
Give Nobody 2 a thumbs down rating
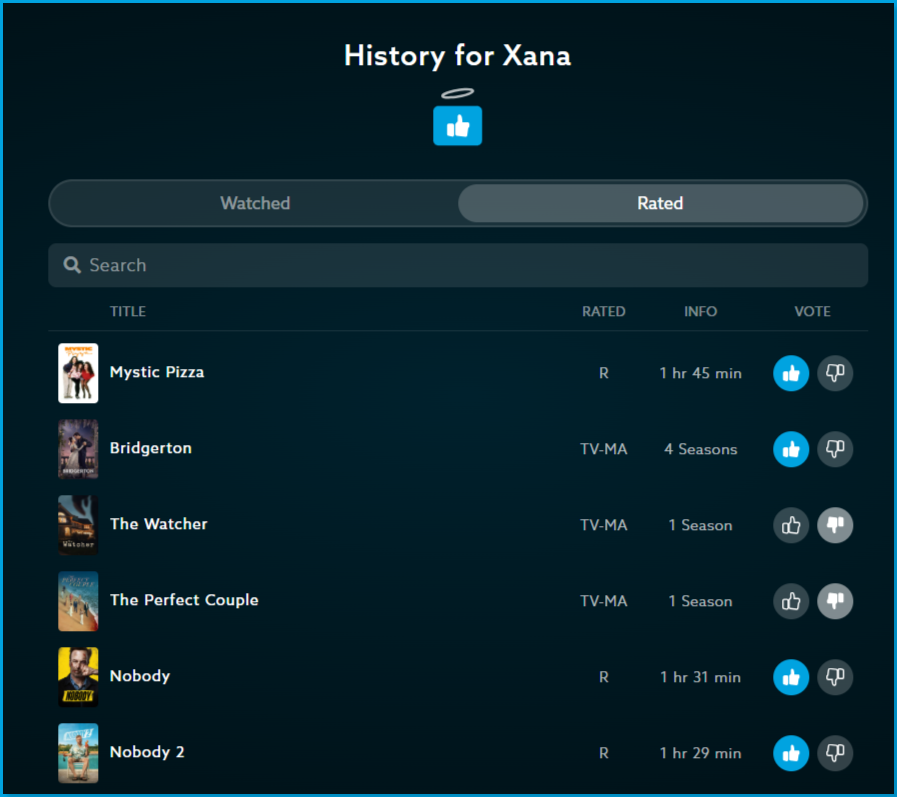[x=835, y=753]
